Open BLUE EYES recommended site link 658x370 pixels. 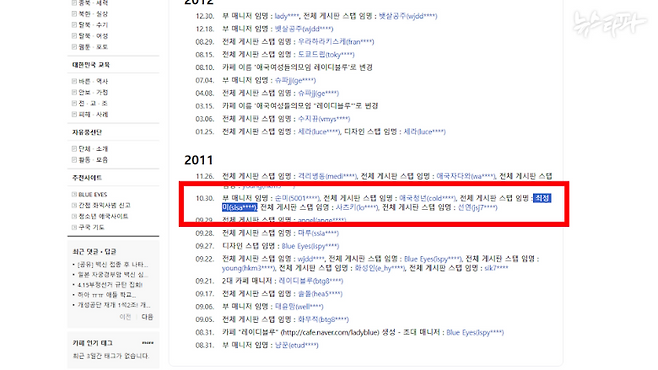93,195
